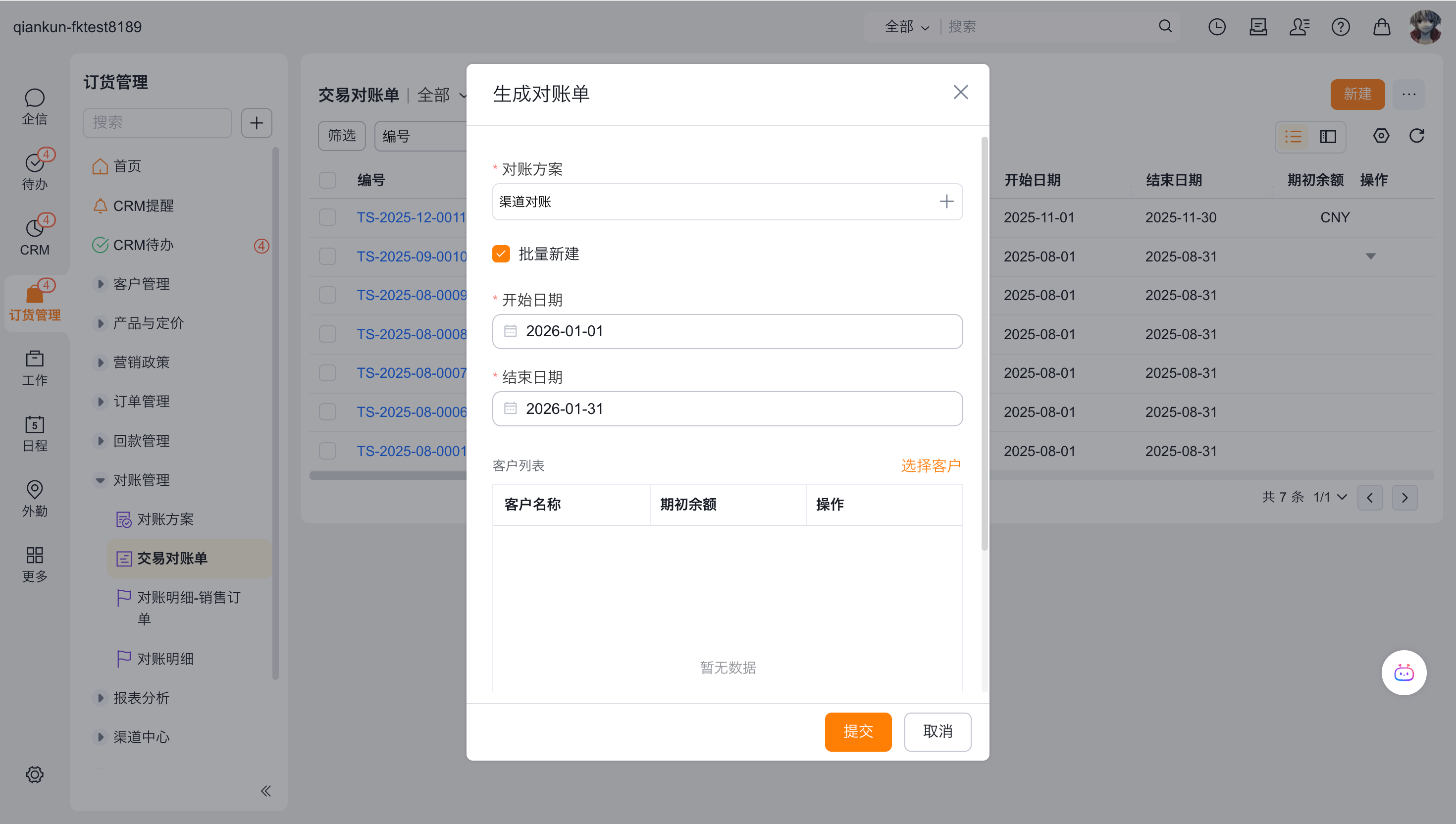Open table column settings hexagon icon

[1381, 136]
